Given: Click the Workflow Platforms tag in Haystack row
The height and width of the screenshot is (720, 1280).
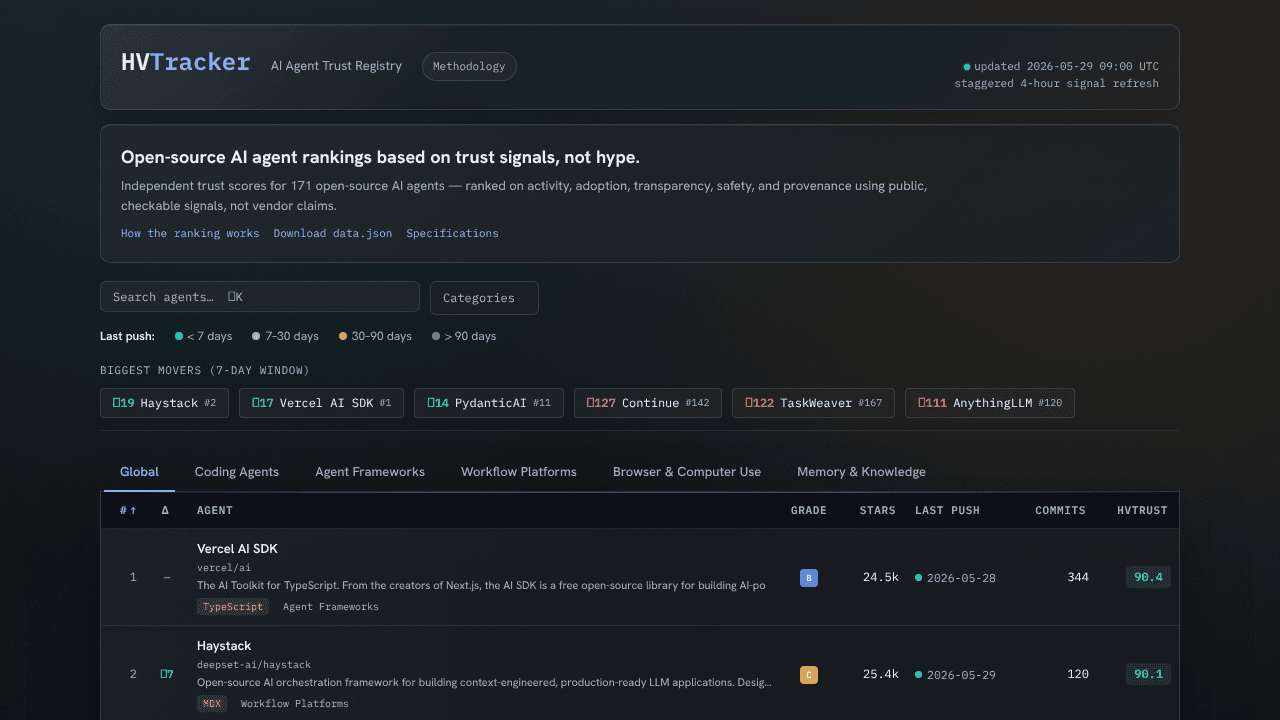Looking at the screenshot, I should pyautogui.click(x=295, y=703).
